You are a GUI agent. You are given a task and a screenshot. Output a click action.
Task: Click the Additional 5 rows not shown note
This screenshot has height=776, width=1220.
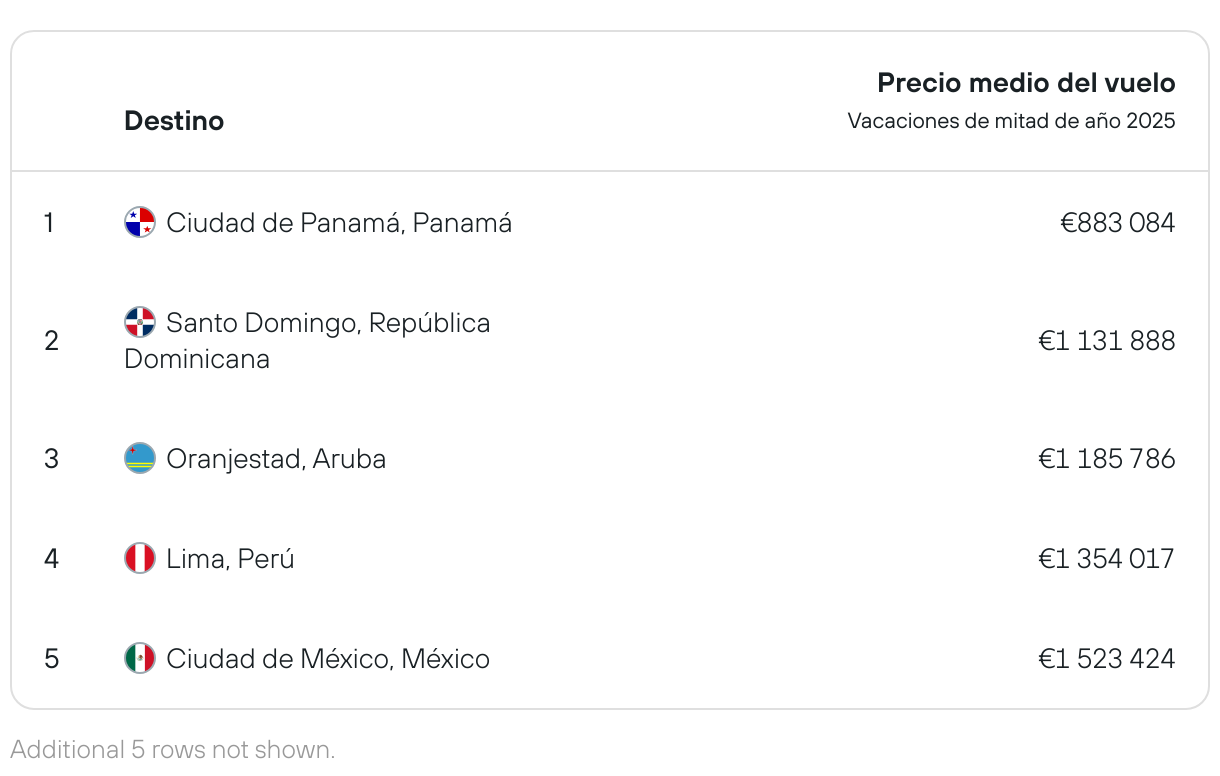pos(173,749)
